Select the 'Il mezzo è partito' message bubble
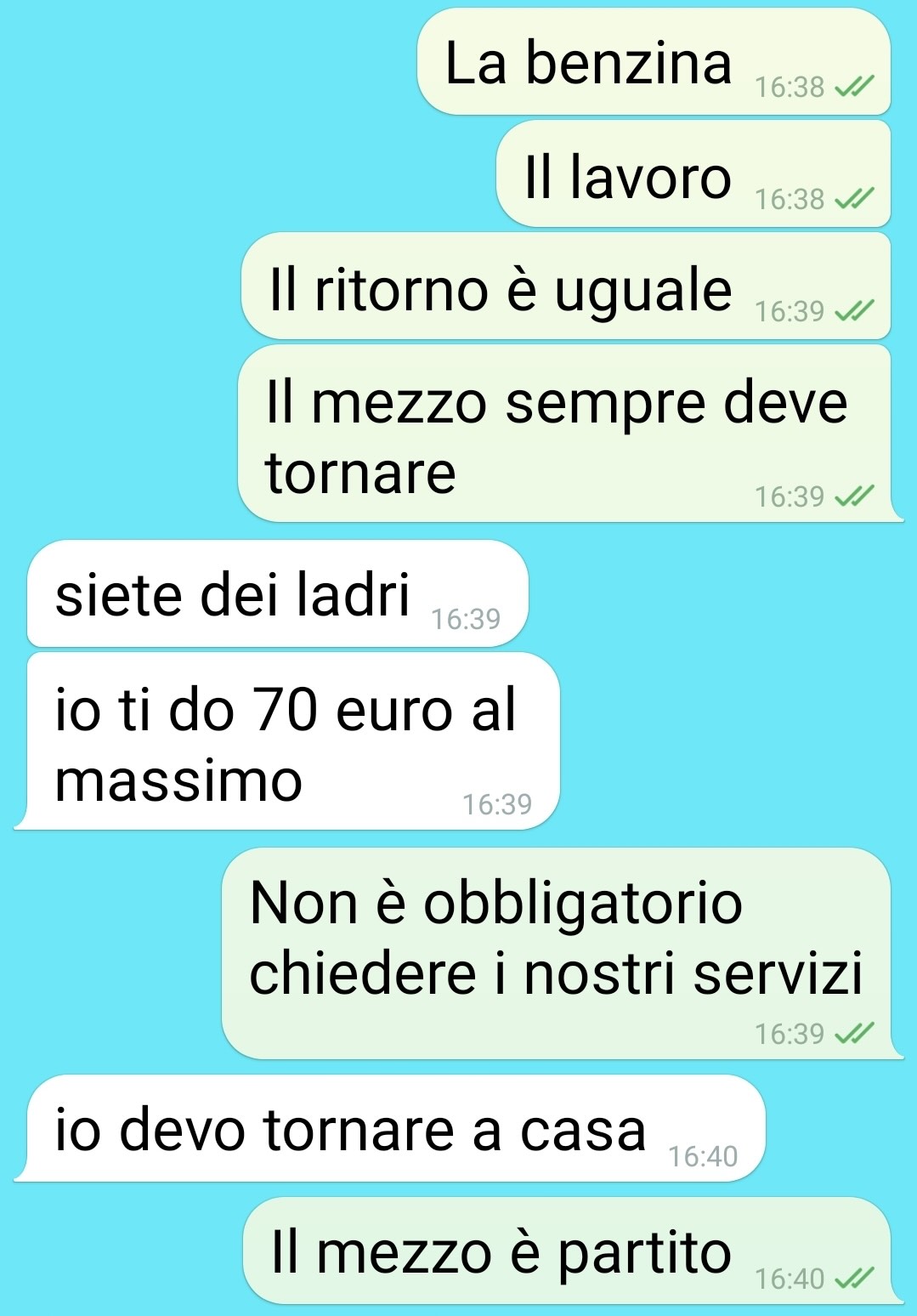 [x=573, y=1251]
